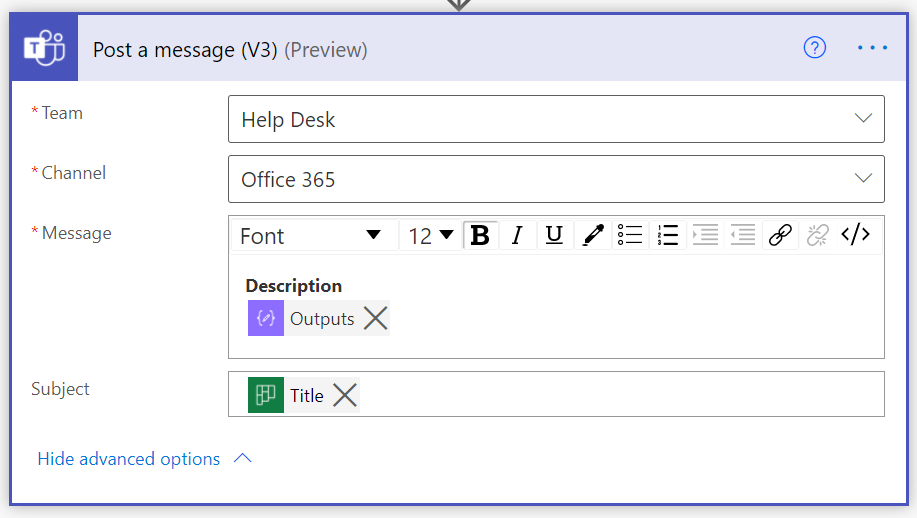
Task: Click Hide advanced options link
Action: [129, 459]
